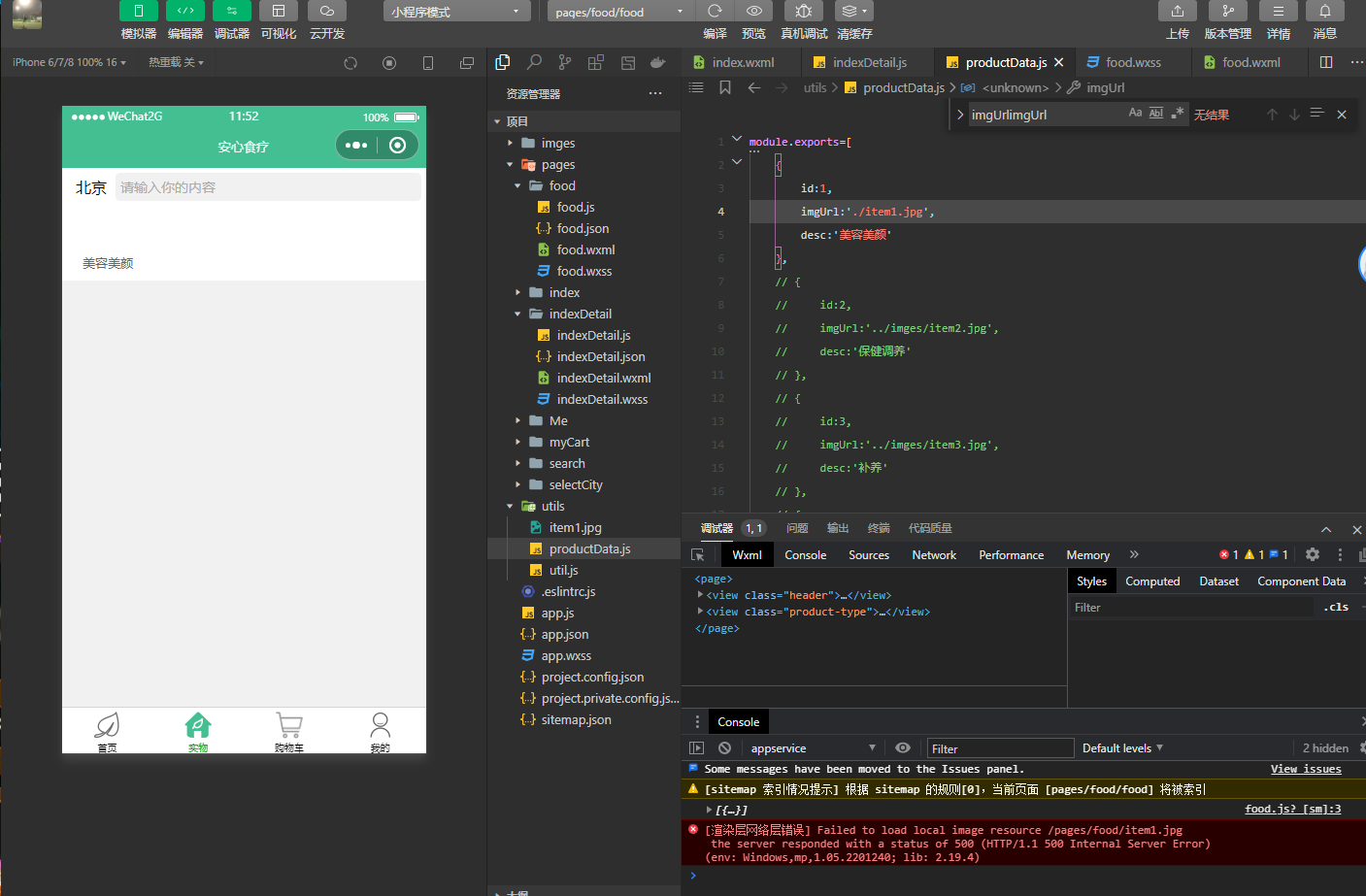The height and width of the screenshot is (896, 1366).
Task: Open the search icon in the editor sidebar
Action: tap(534, 62)
